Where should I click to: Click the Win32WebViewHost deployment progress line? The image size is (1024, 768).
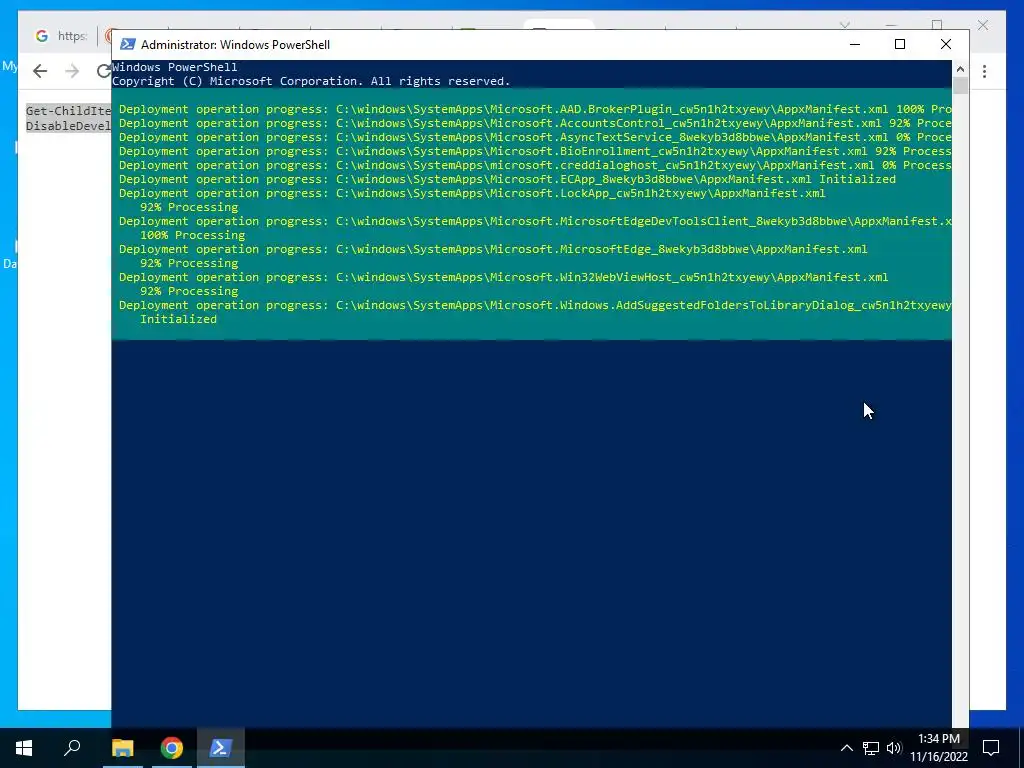[504, 278]
